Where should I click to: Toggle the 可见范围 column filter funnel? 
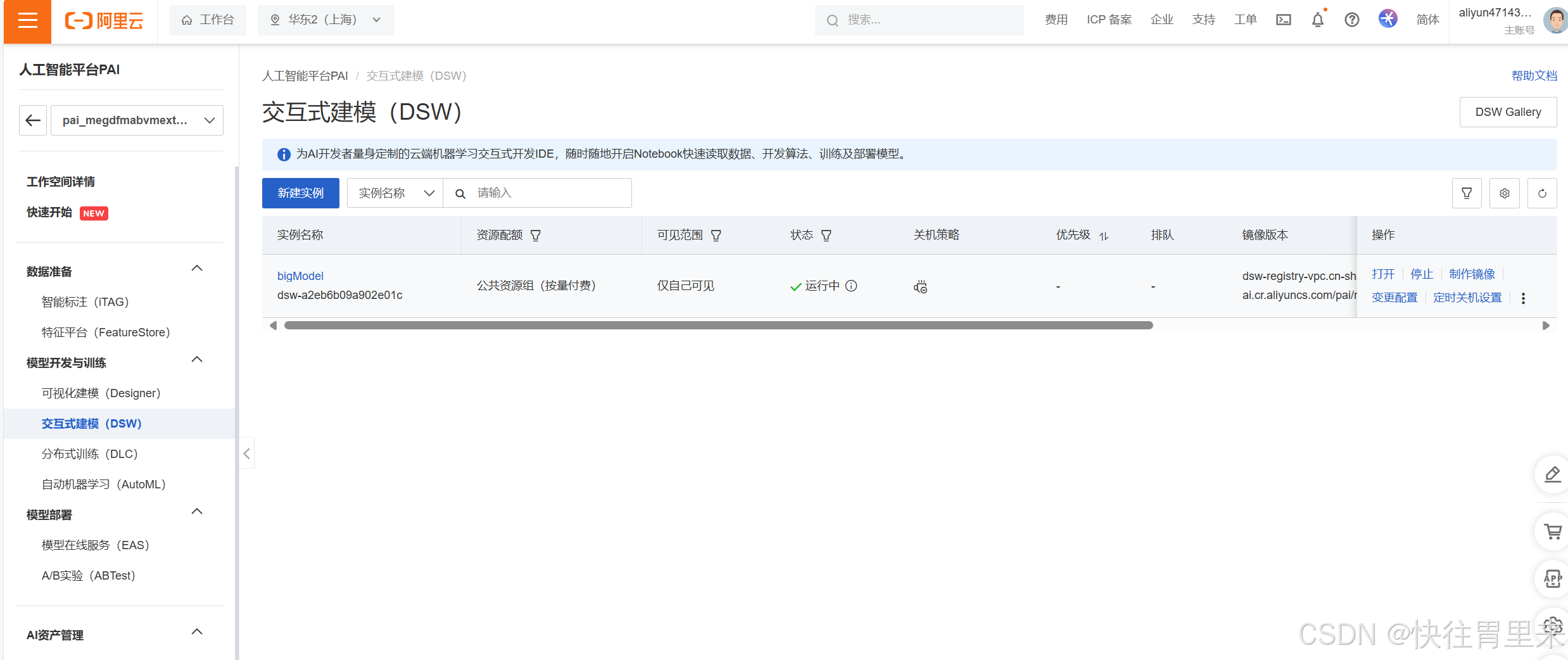pos(716,235)
